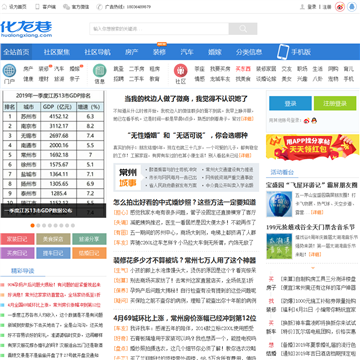Open headline 4月69城环比上涨
Viewport: 360px width, 360px height.
pyautogui.click(x=185, y=317)
